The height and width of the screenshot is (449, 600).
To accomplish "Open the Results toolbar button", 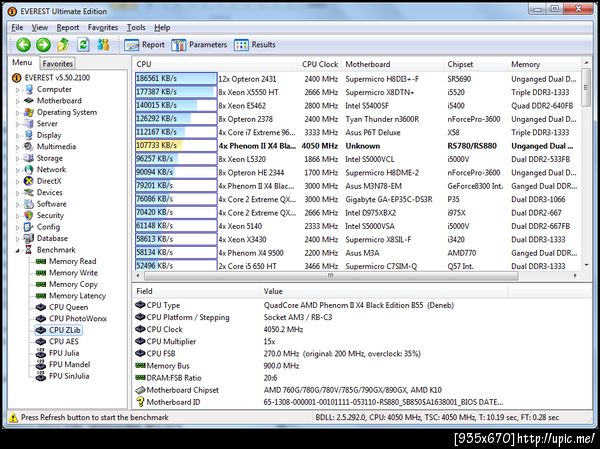I will coord(254,45).
